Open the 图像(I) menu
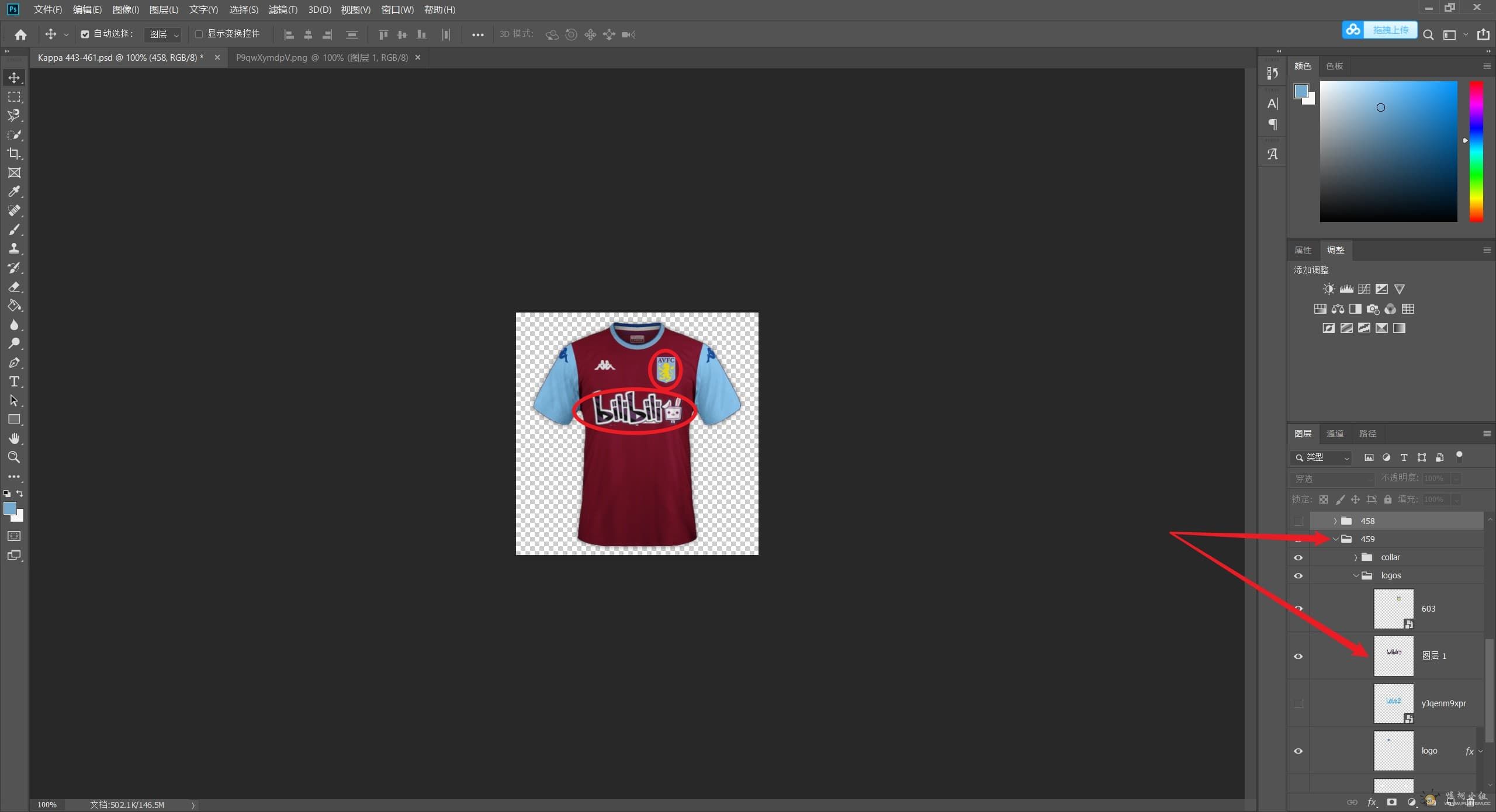 pyautogui.click(x=126, y=9)
